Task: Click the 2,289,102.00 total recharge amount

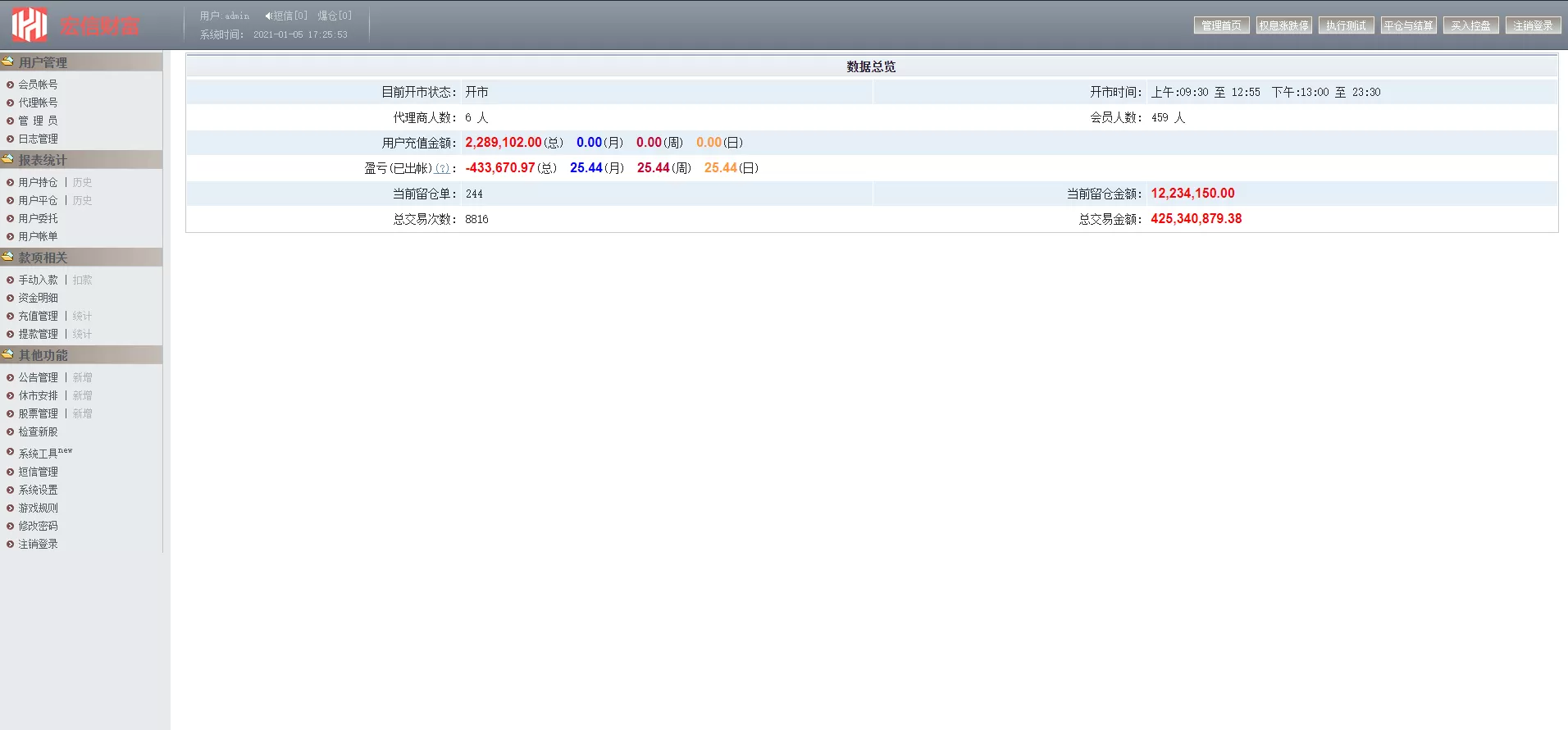Action: point(504,143)
